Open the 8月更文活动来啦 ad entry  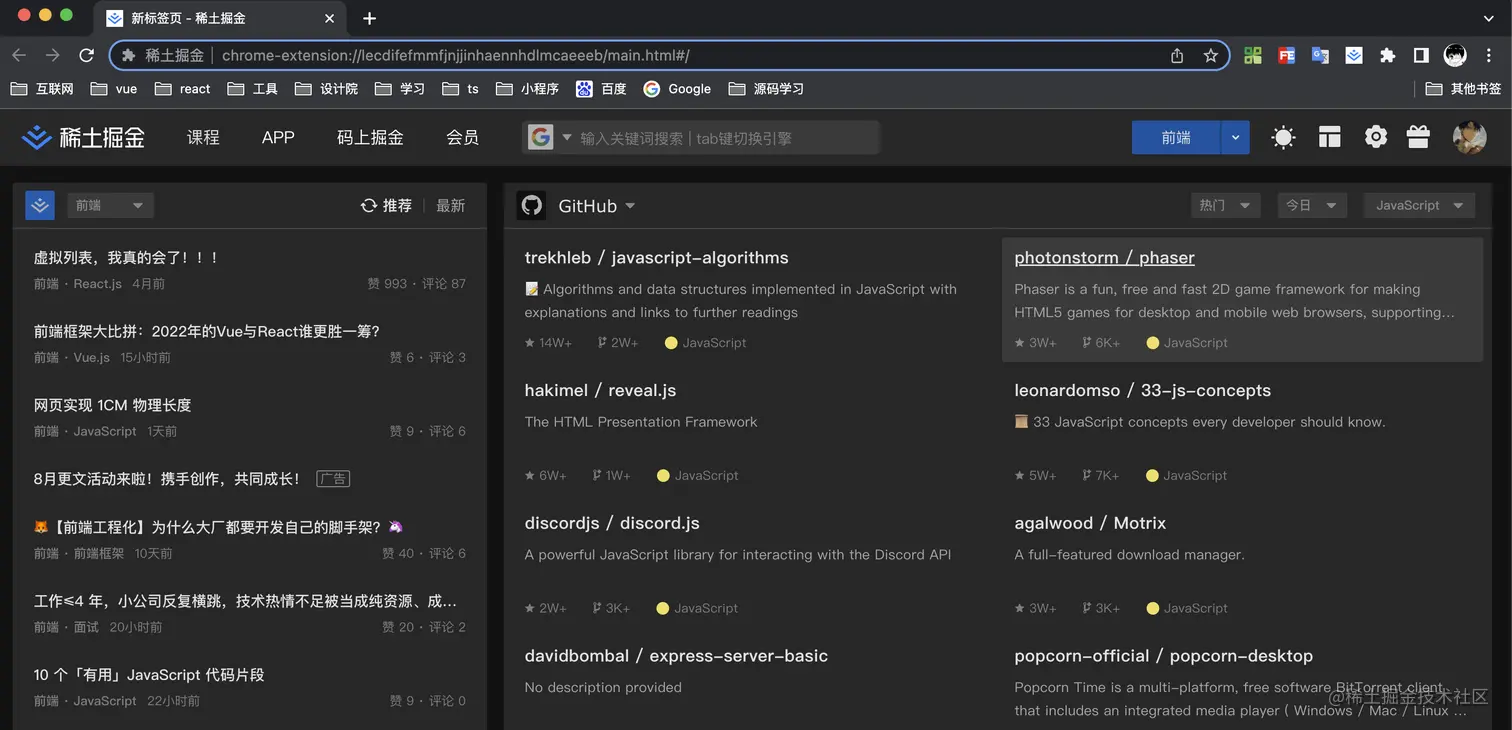click(166, 479)
